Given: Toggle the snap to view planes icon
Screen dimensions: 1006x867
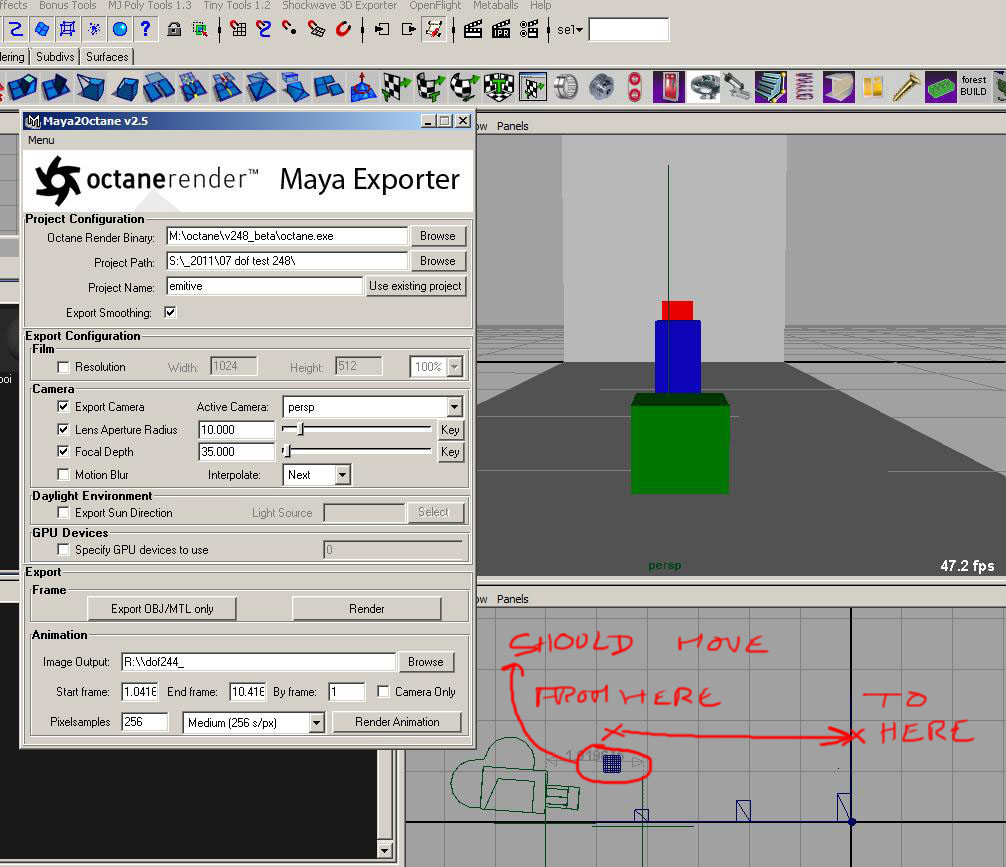Looking at the screenshot, I should pyautogui.click(x=316, y=29).
